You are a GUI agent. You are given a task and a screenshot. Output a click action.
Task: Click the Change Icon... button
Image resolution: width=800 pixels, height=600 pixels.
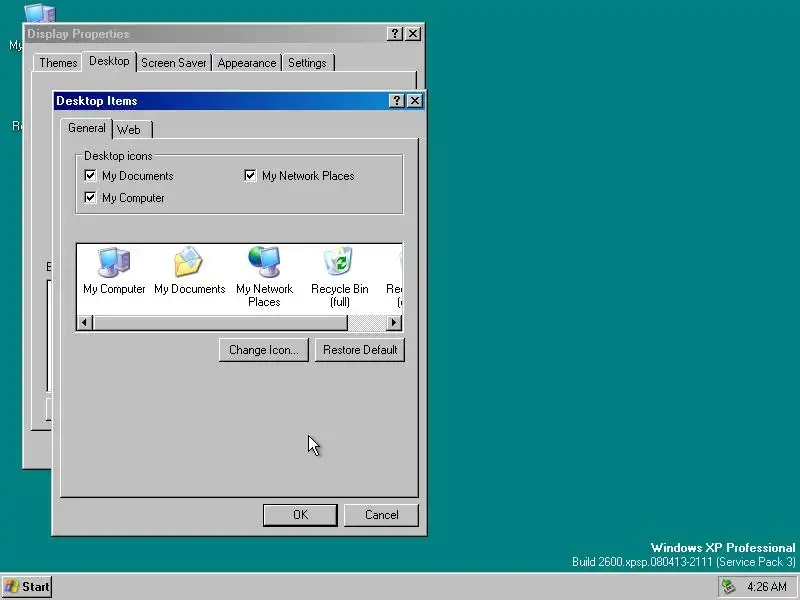(264, 350)
